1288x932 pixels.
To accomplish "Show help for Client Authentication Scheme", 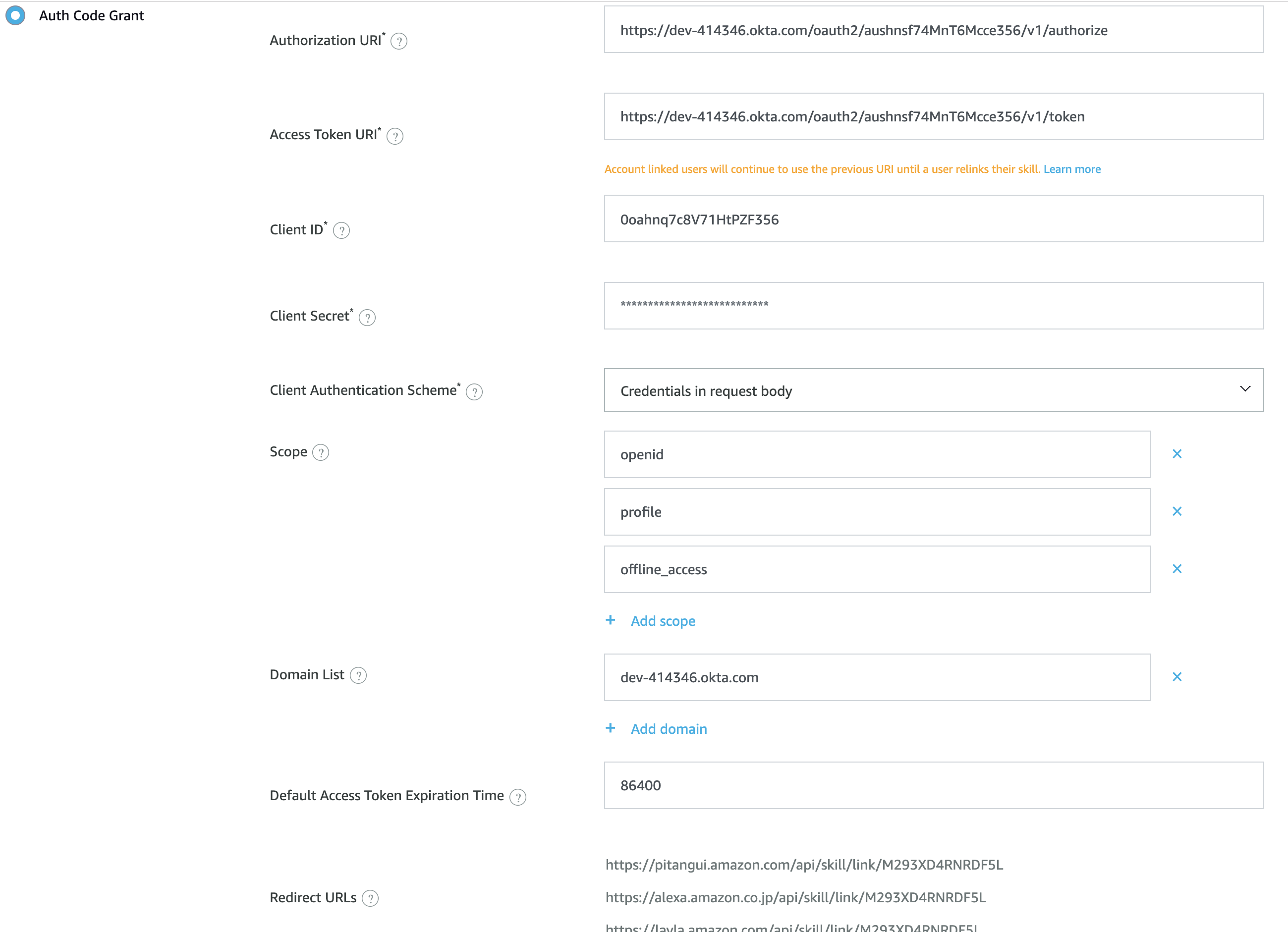I will pos(474,392).
